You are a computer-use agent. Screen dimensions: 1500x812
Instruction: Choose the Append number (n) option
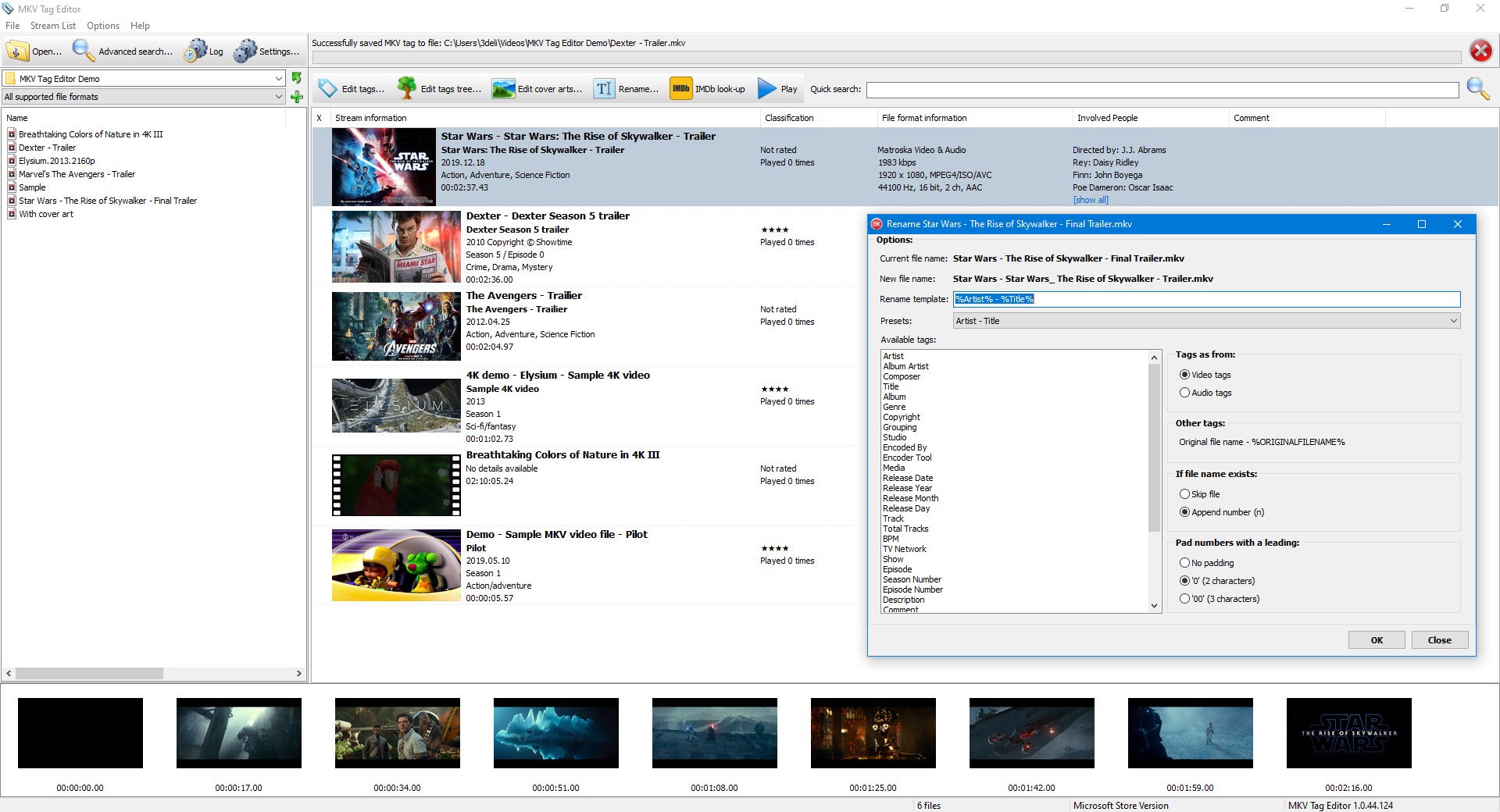pos(1184,512)
